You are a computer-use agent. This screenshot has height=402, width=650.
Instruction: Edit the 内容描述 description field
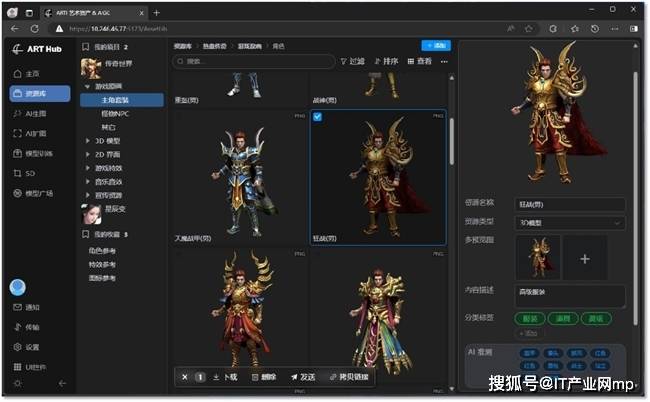point(569,296)
